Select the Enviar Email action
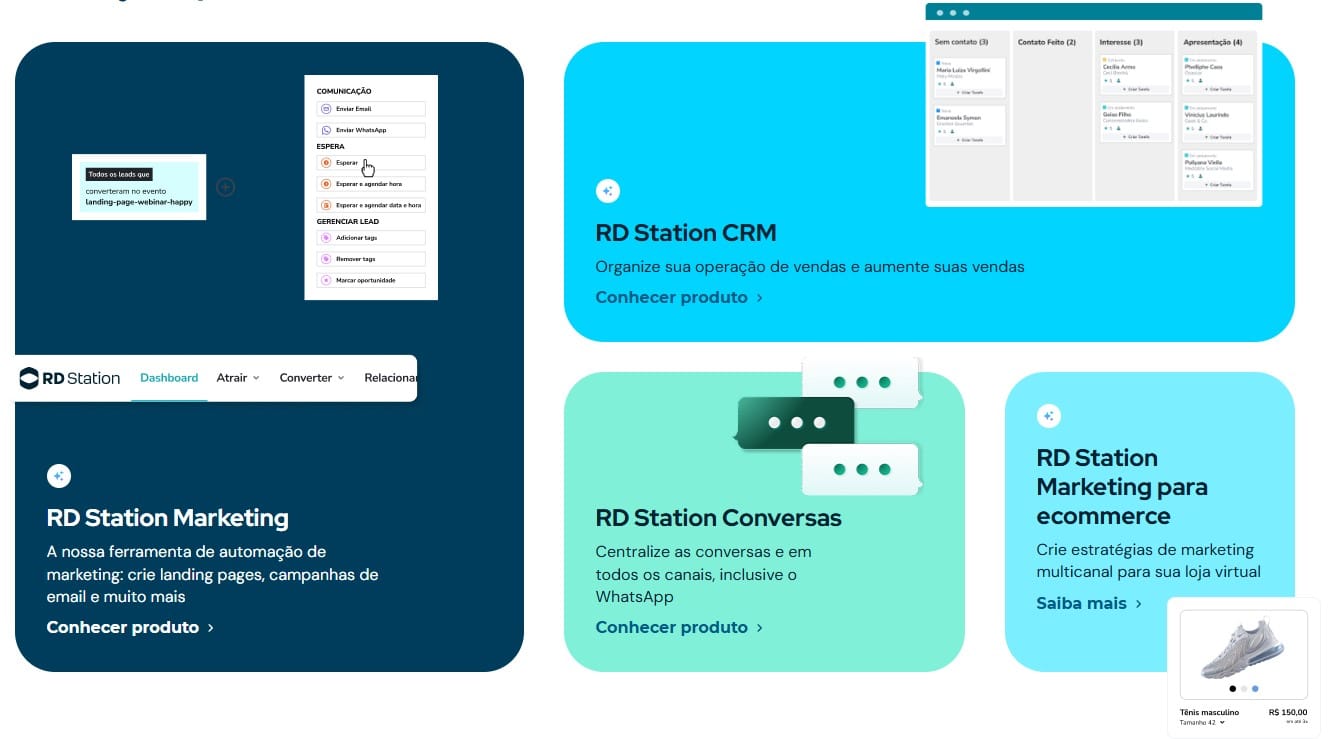Screen dimensions: 1330x739 click(371, 109)
